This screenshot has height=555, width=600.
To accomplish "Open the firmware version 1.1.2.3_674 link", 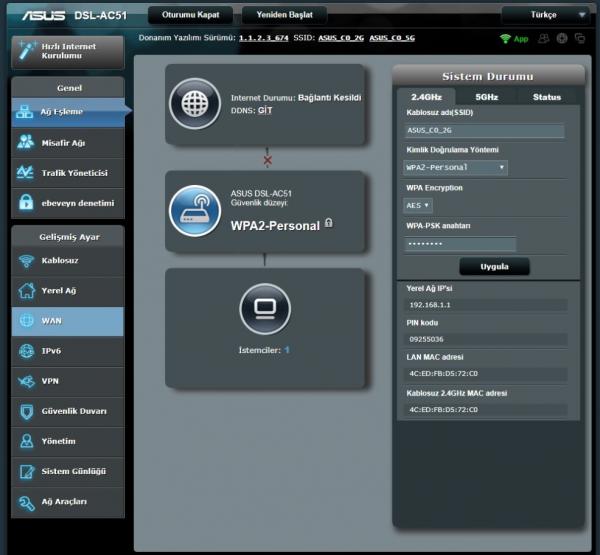I will click(264, 38).
